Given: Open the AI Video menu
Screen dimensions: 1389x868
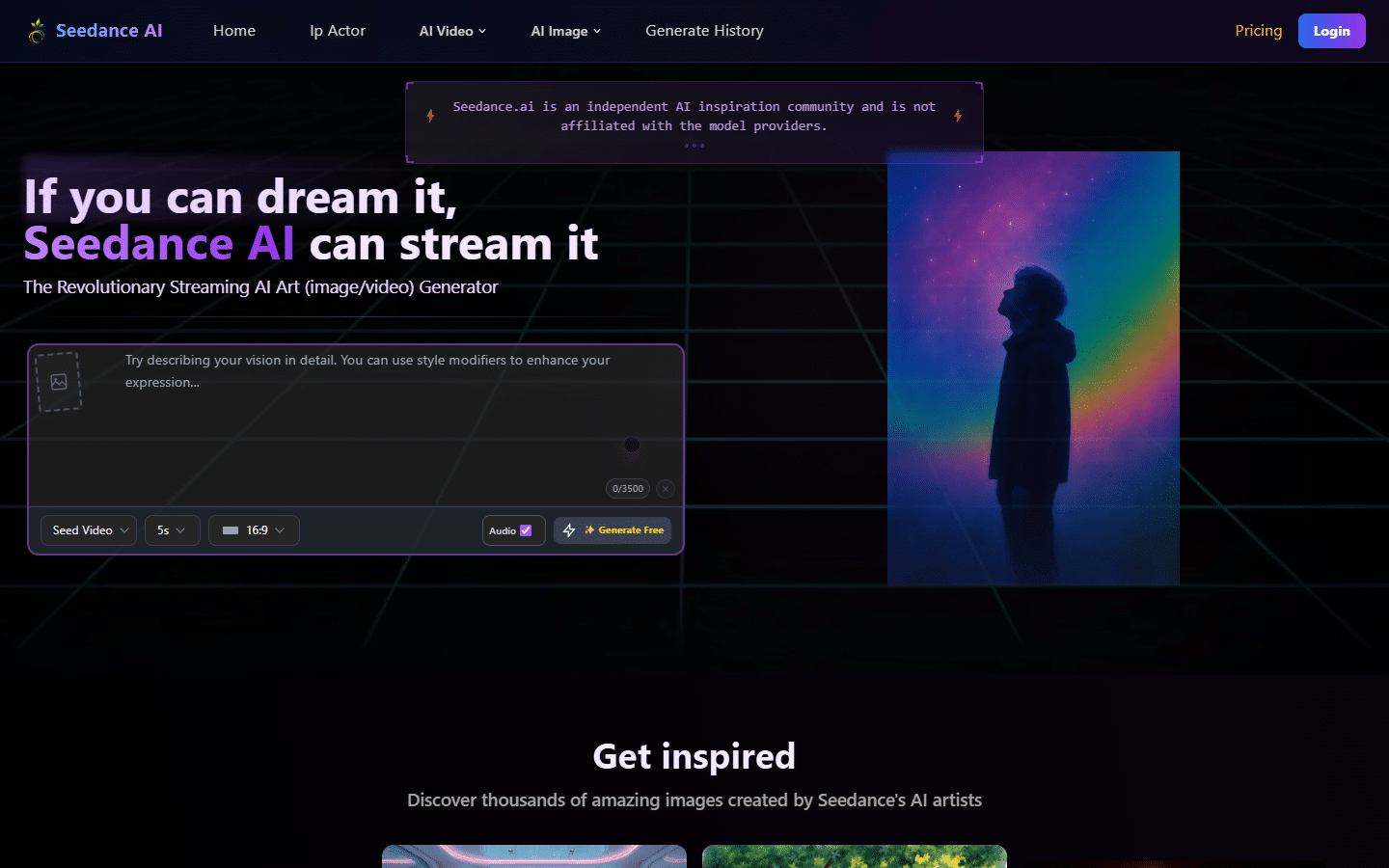Looking at the screenshot, I should [x=451, y=30].
